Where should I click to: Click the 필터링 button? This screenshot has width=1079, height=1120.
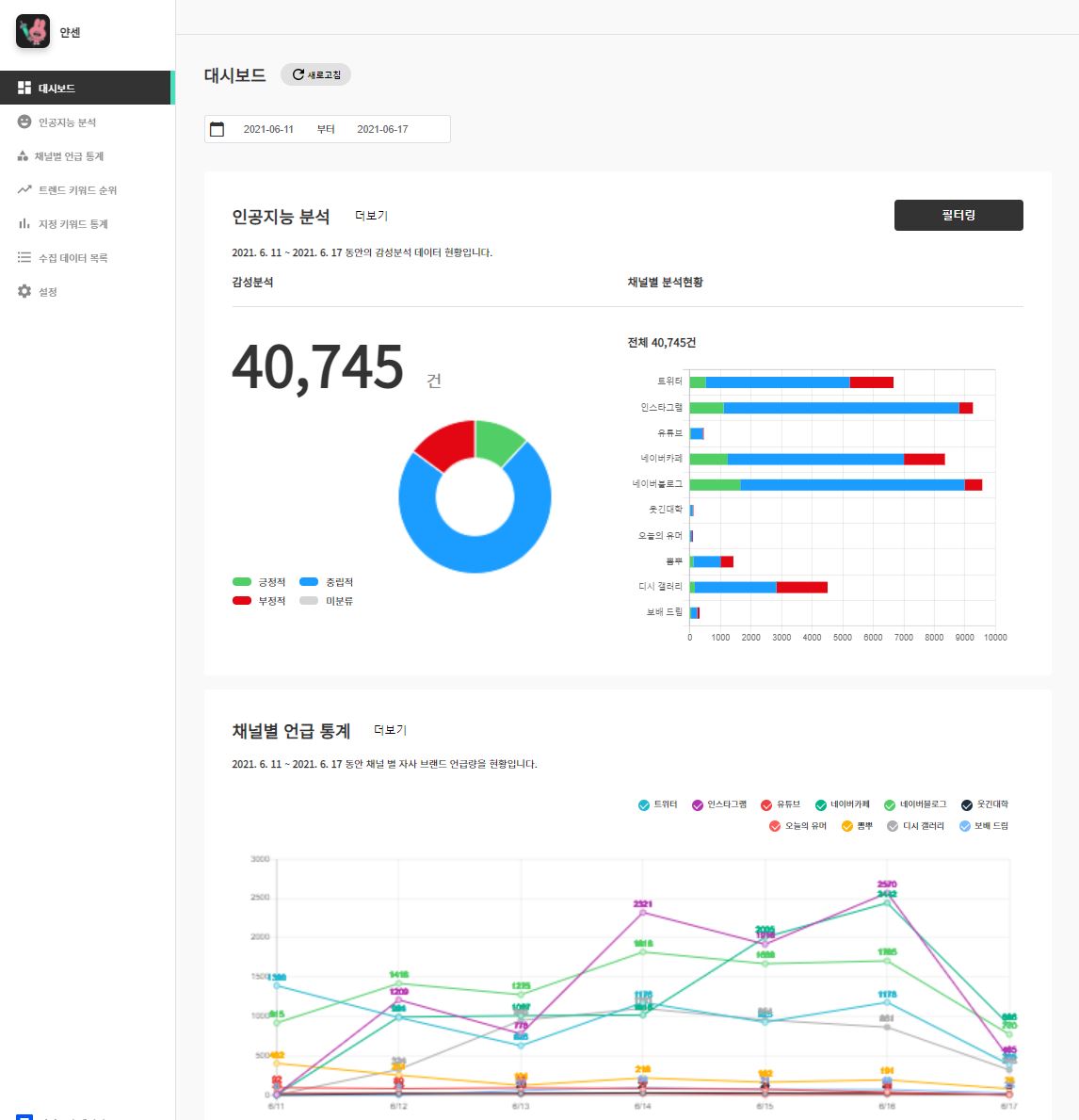pyautogui.click(x=958, y=215)
